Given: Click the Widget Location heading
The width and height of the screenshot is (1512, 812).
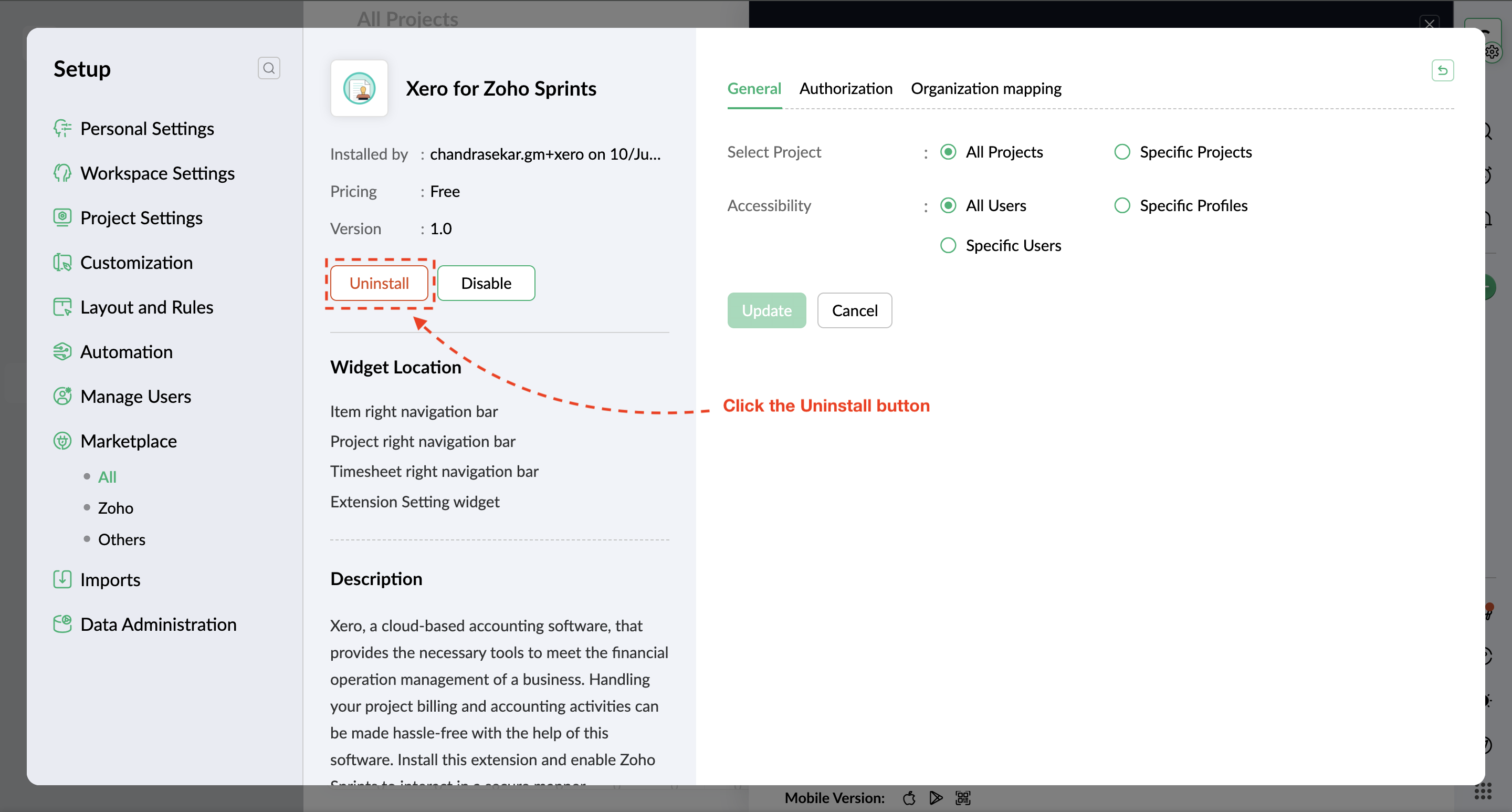Looking at the screenshot, I should tap(396, 367).
